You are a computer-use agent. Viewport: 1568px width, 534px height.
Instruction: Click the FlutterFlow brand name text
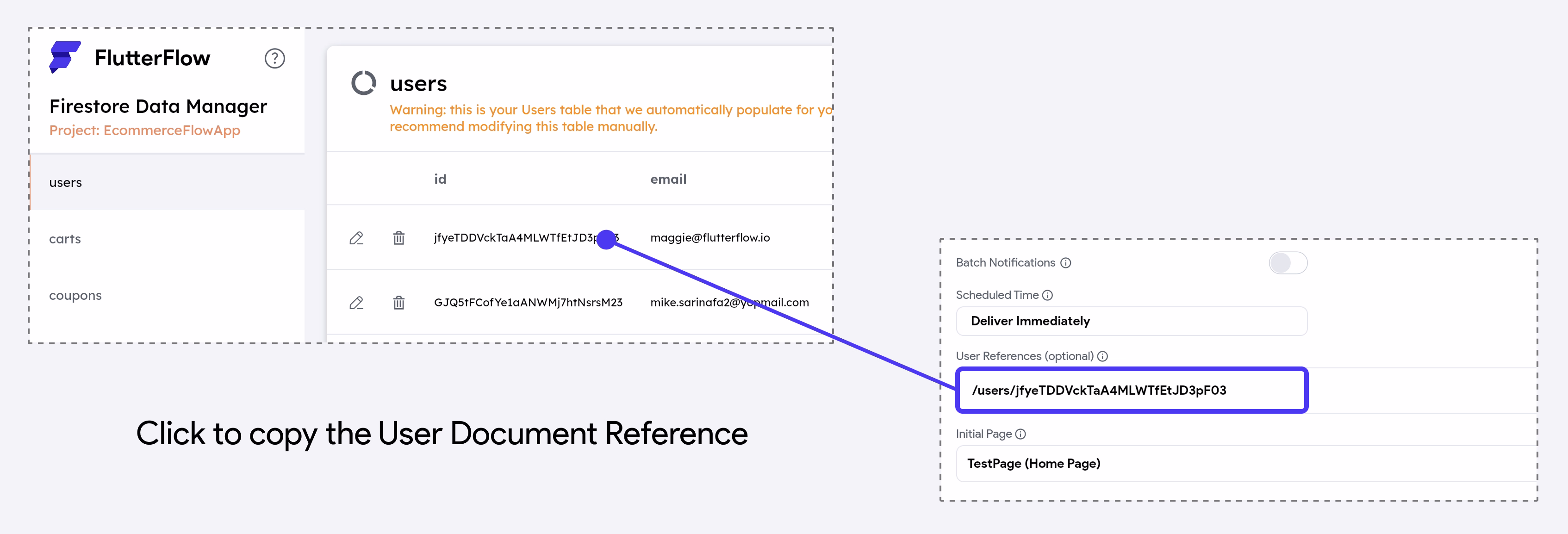152,58
